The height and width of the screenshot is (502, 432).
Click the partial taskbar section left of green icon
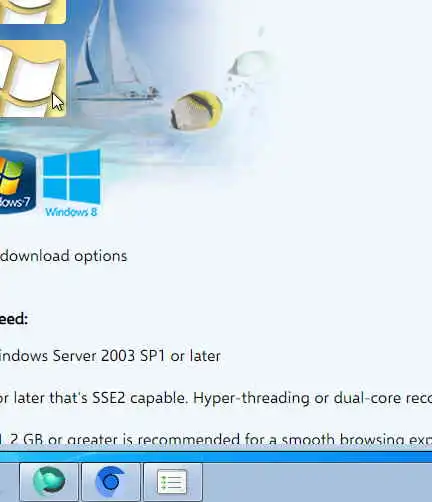click(x=9, y=482)
